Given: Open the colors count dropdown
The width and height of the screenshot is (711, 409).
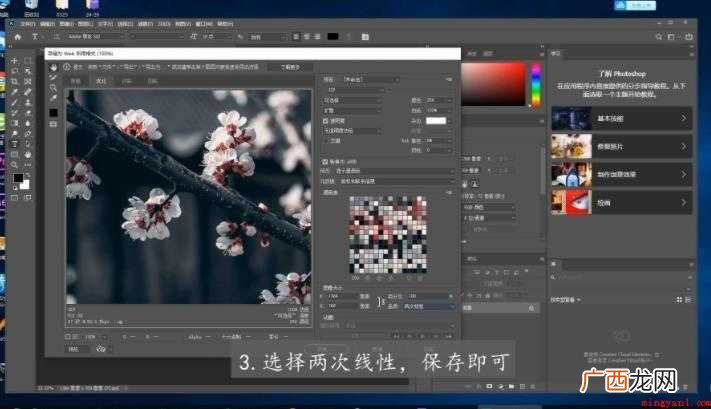Looking at the screenshot, I should [x=439, y=100].
